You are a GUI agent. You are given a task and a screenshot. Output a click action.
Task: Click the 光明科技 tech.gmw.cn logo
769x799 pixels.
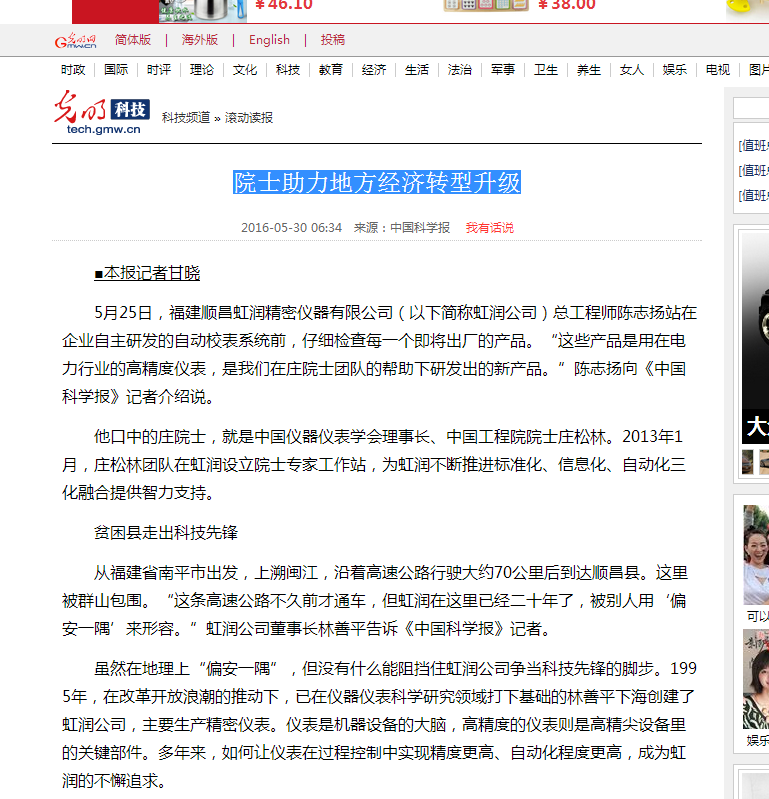tap(102, 114)
